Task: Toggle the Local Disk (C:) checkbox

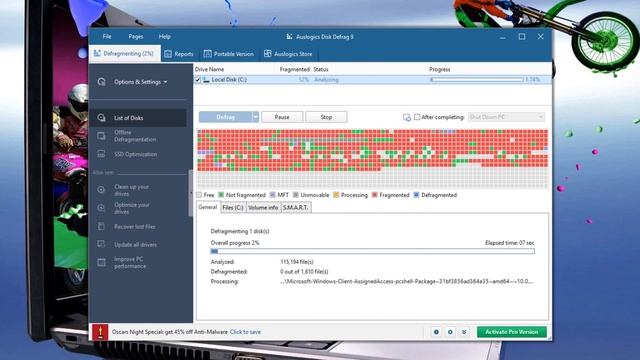Action: tap(198, 80)
